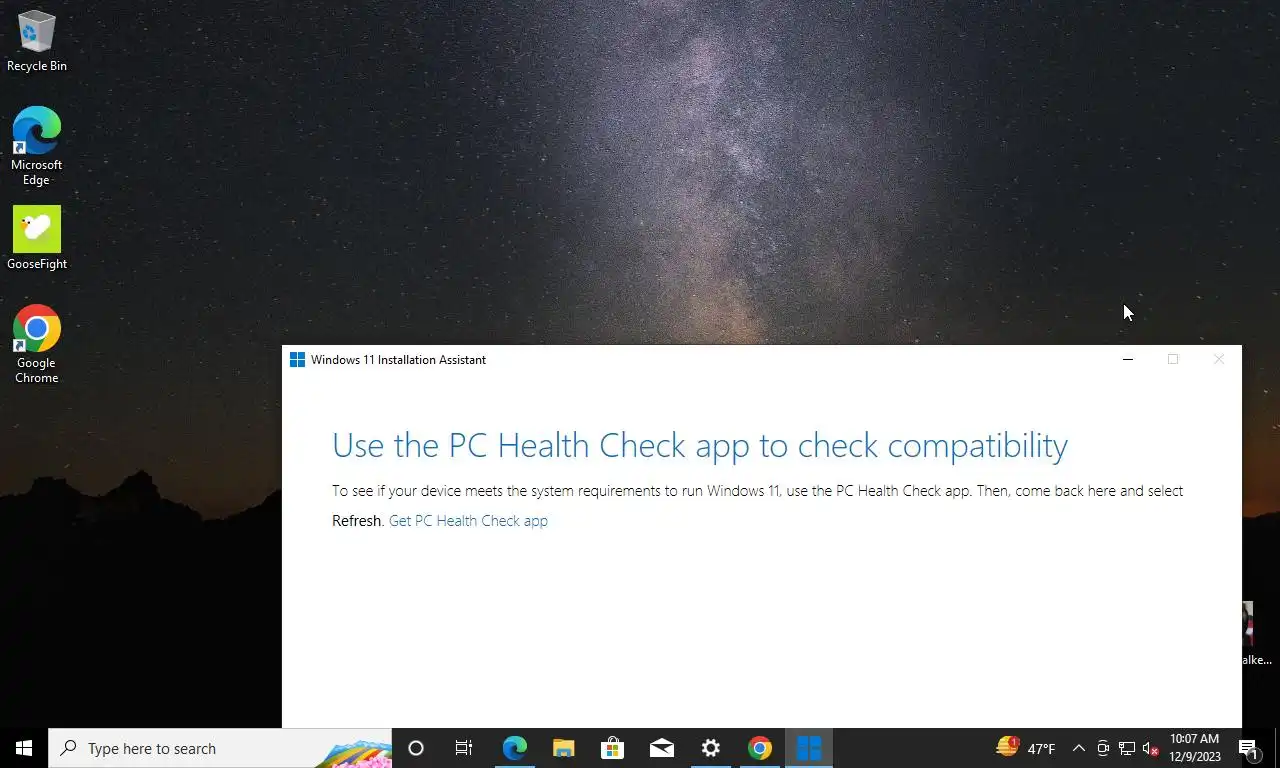Open the notification Action Center icon
Screen dimensions: 1280x768
pyautogui.click(x=1249, y=748)
